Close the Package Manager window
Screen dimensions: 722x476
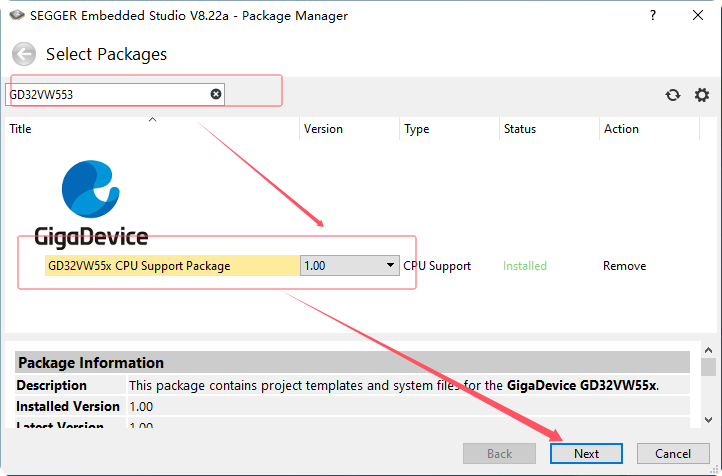tap(698, 17)
